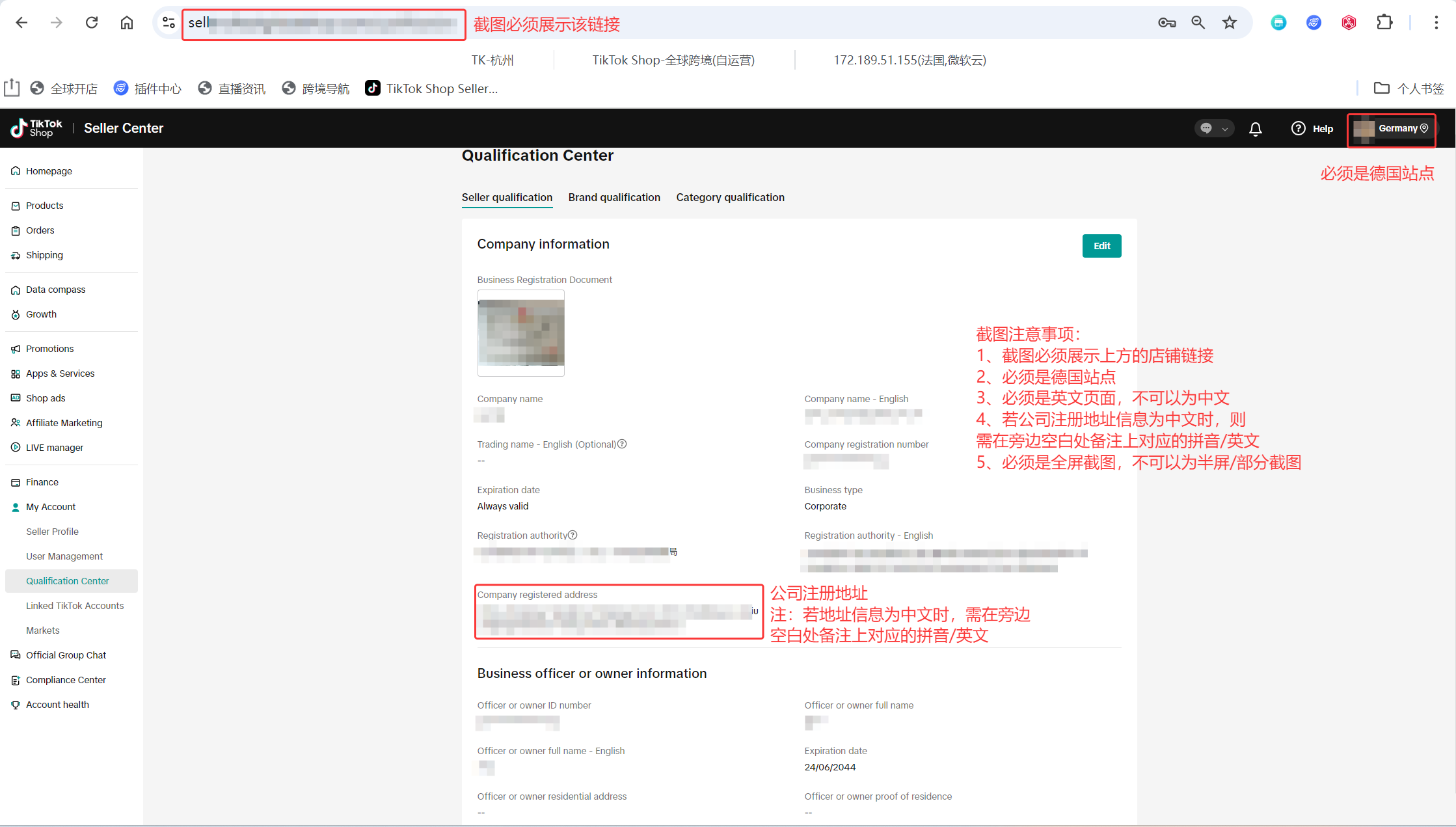
Task: Click the red cube extension icon
Action: [1349, 23]
